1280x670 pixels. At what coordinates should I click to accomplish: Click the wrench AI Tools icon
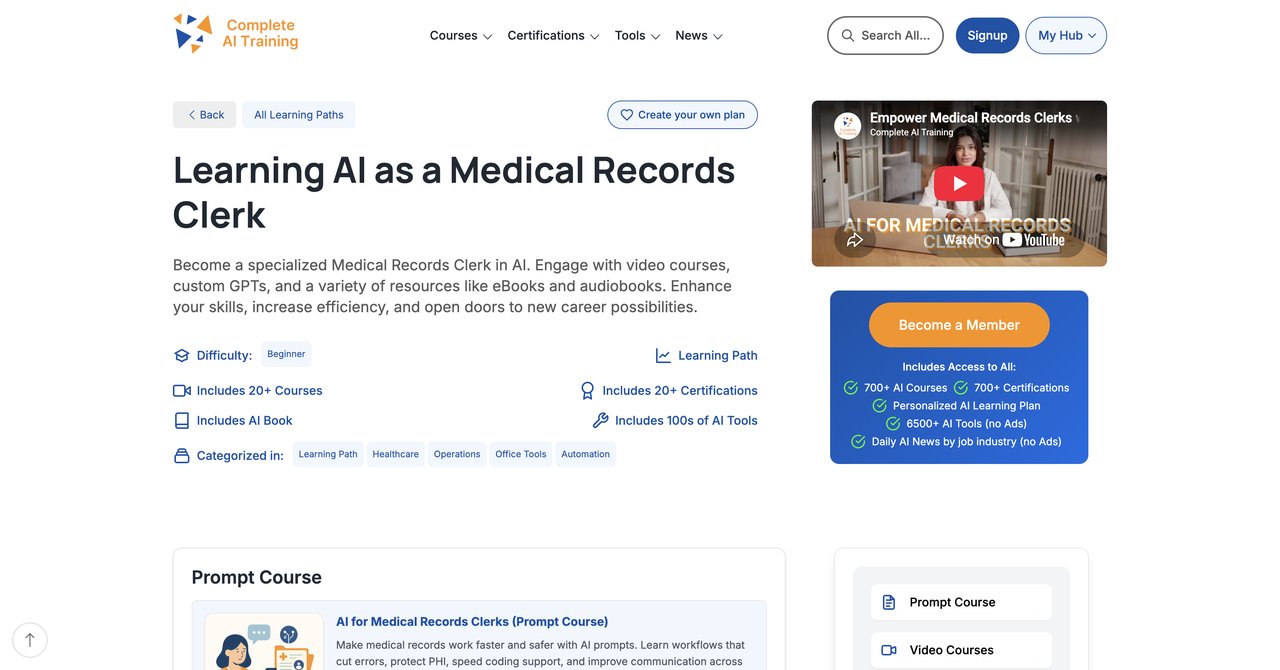601,421
